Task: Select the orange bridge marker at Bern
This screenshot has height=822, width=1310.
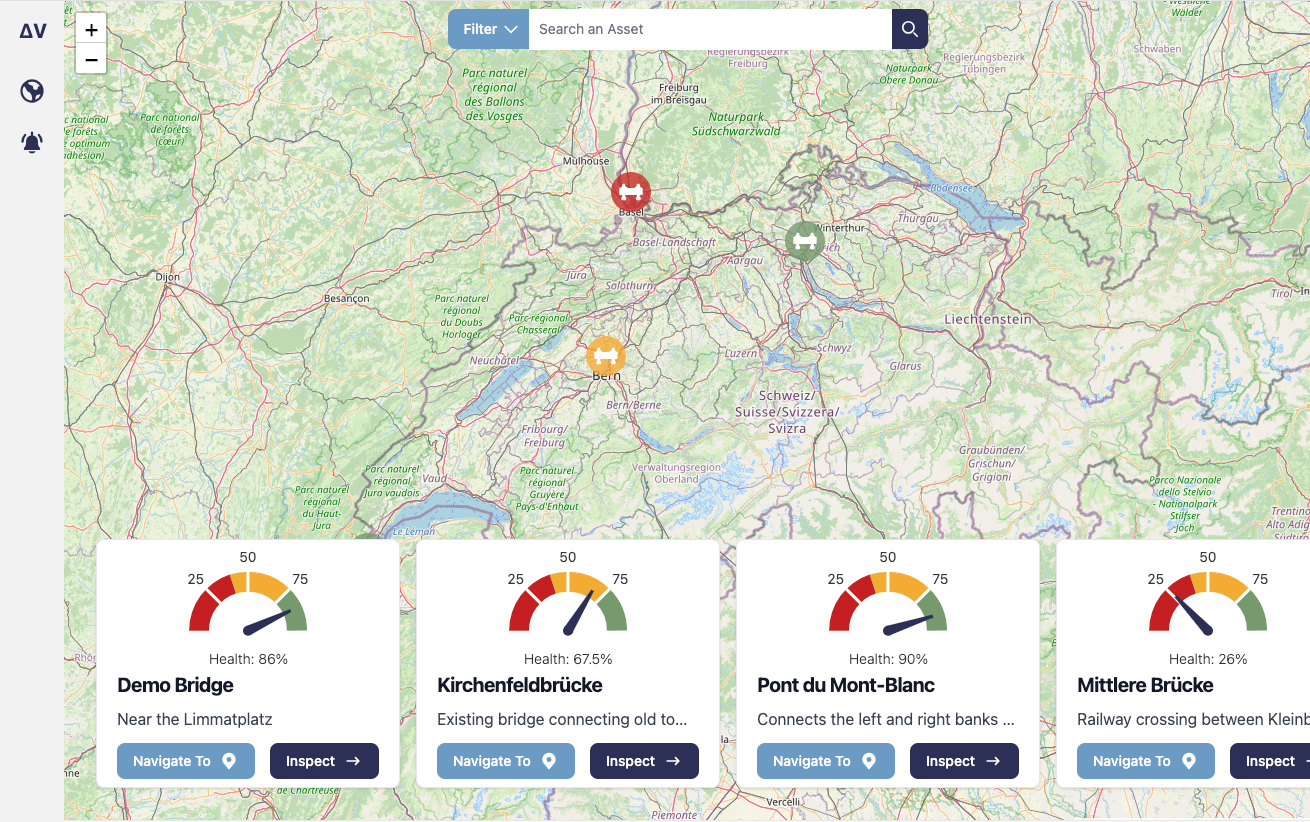Action: (x=606, y=356)
